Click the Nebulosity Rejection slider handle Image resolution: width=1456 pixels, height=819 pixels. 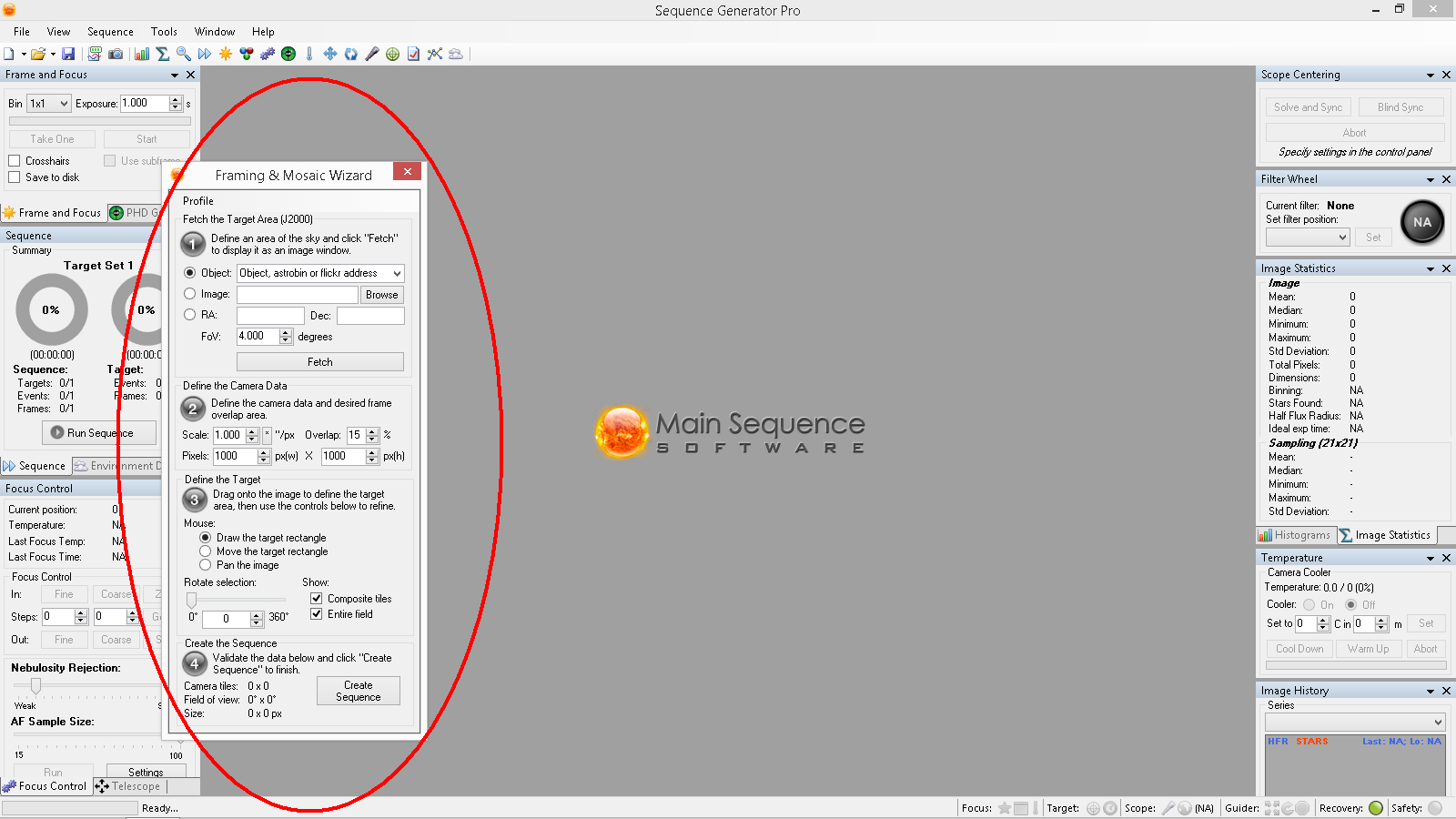click(x=35, y=685)
